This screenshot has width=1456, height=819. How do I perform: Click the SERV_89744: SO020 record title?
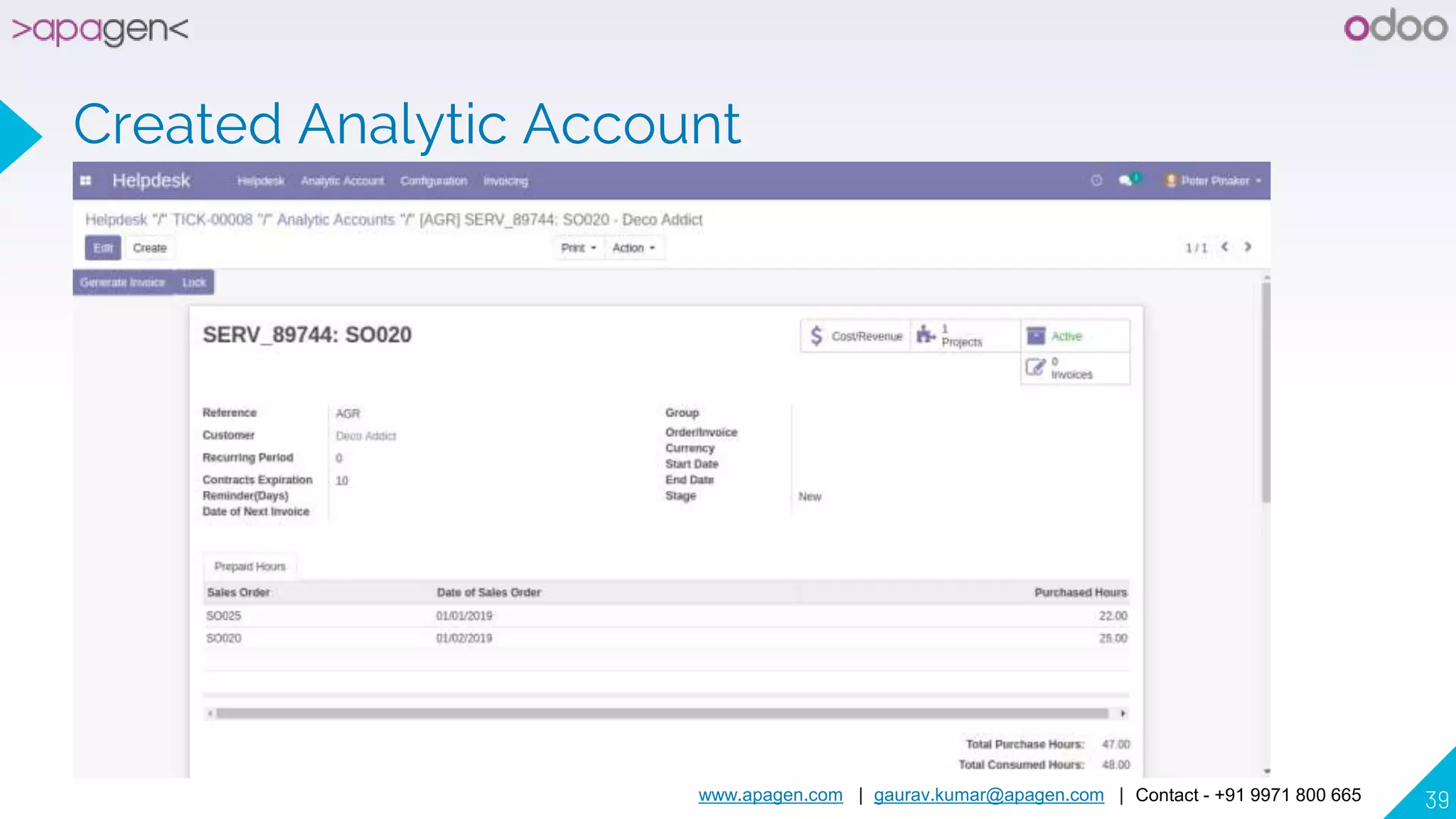tap(307, 335)
